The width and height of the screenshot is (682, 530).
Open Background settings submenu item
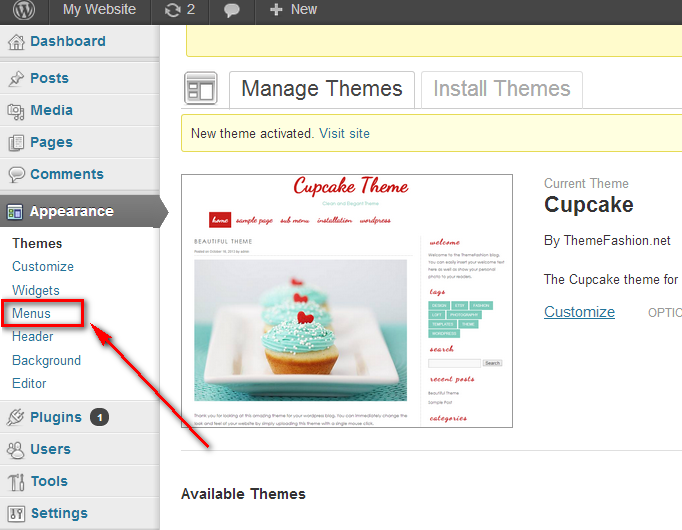coord(47,360)
